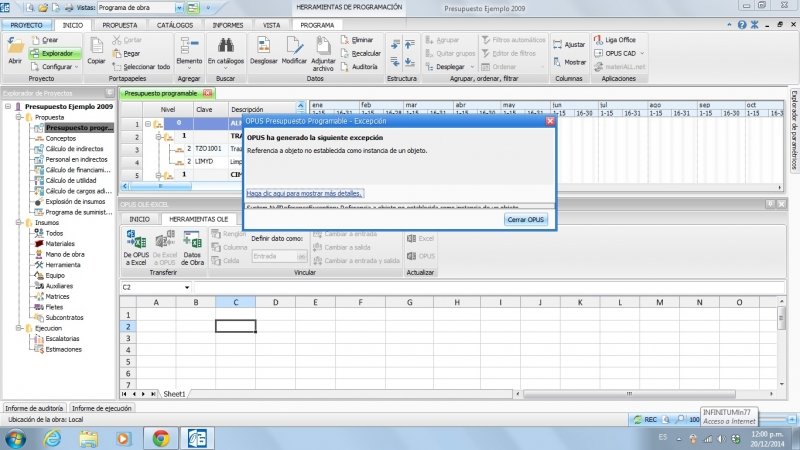800x450 pixels.
Task: Click the Modificar icon in ribbon
Action: (x=294, y=47)
